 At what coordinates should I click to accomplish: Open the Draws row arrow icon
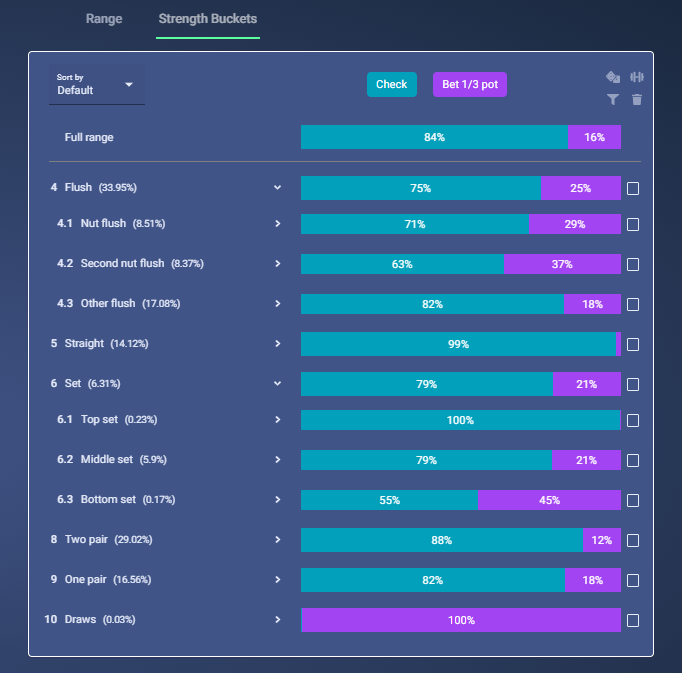pos(277,619)
